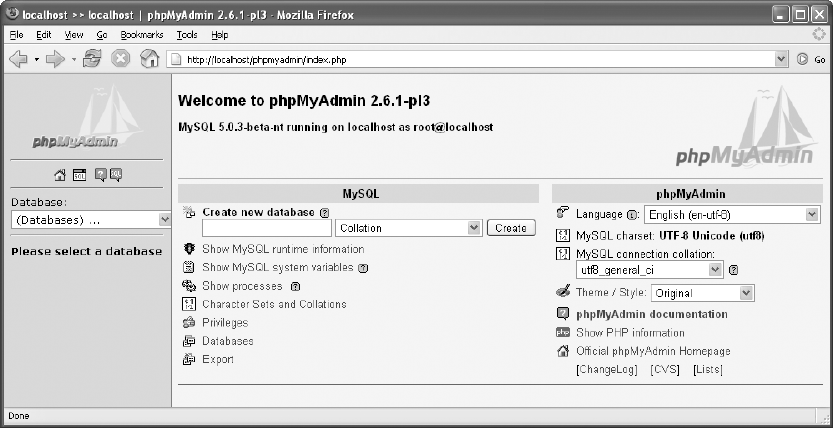Click the system variables icon

189,267
